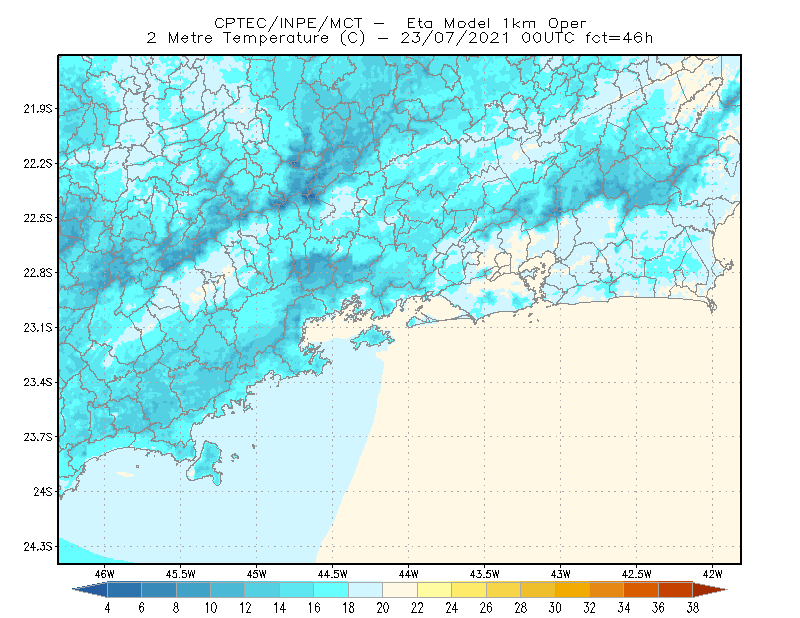
Task: Click the "24S" latitude label
Action: click(43, 491)
